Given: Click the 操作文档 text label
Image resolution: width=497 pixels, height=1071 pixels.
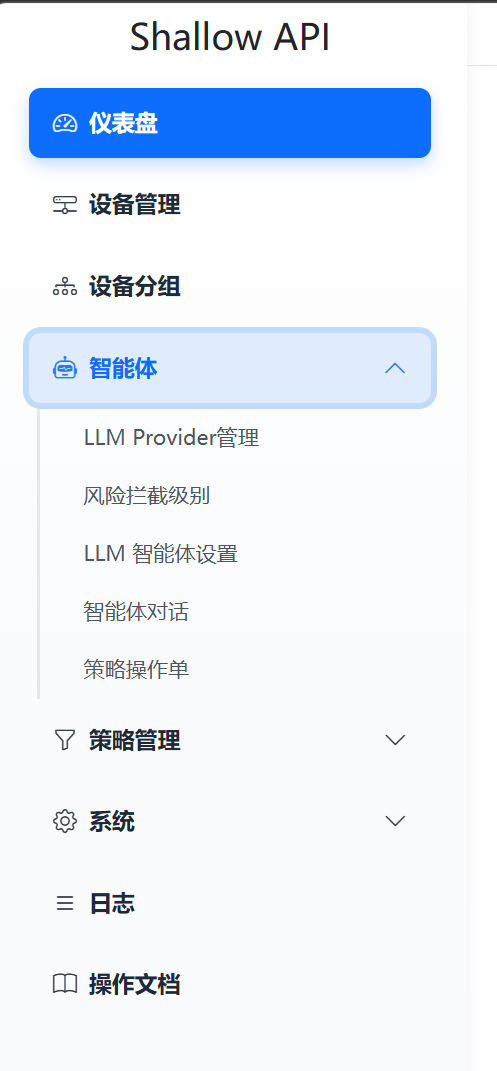Looking at the screenshot, I should coord(134,984).
